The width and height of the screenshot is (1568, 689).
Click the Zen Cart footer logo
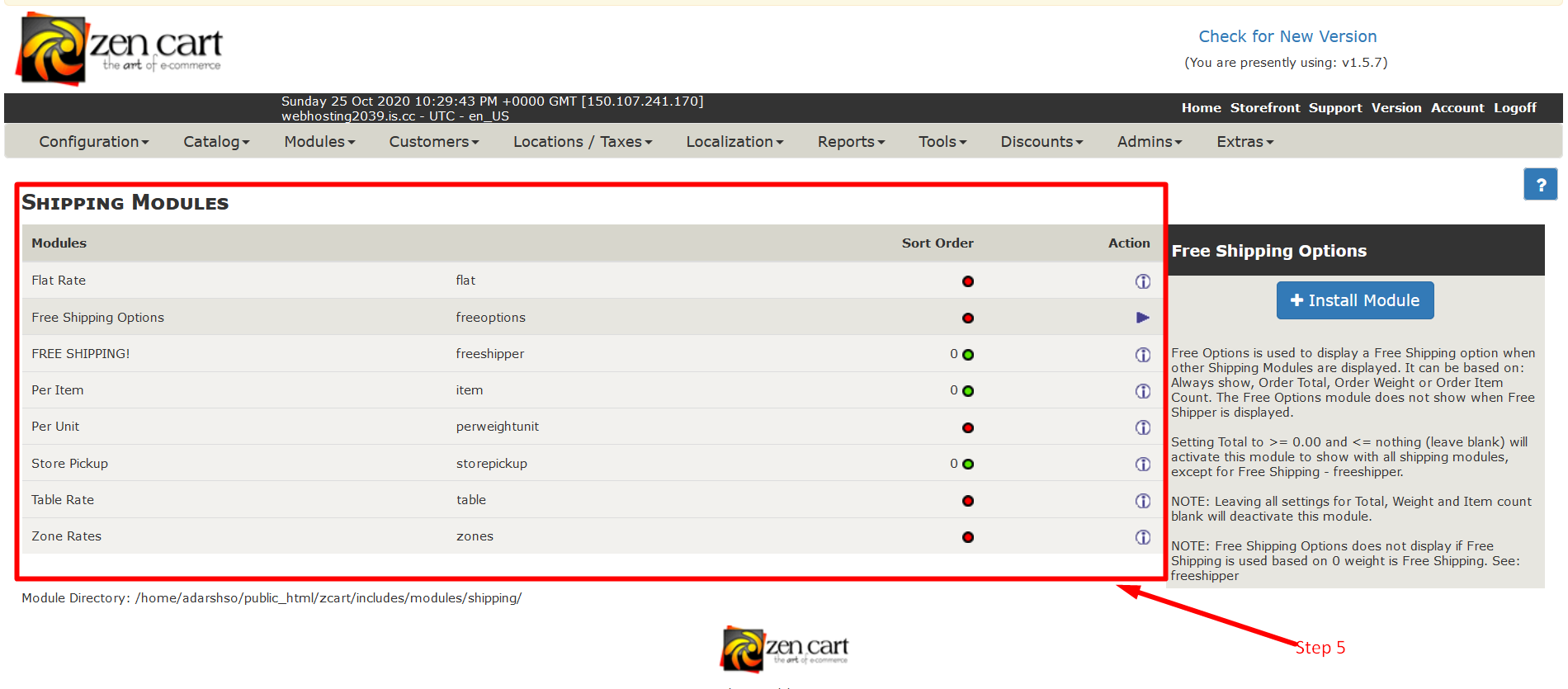coord(784,649)
